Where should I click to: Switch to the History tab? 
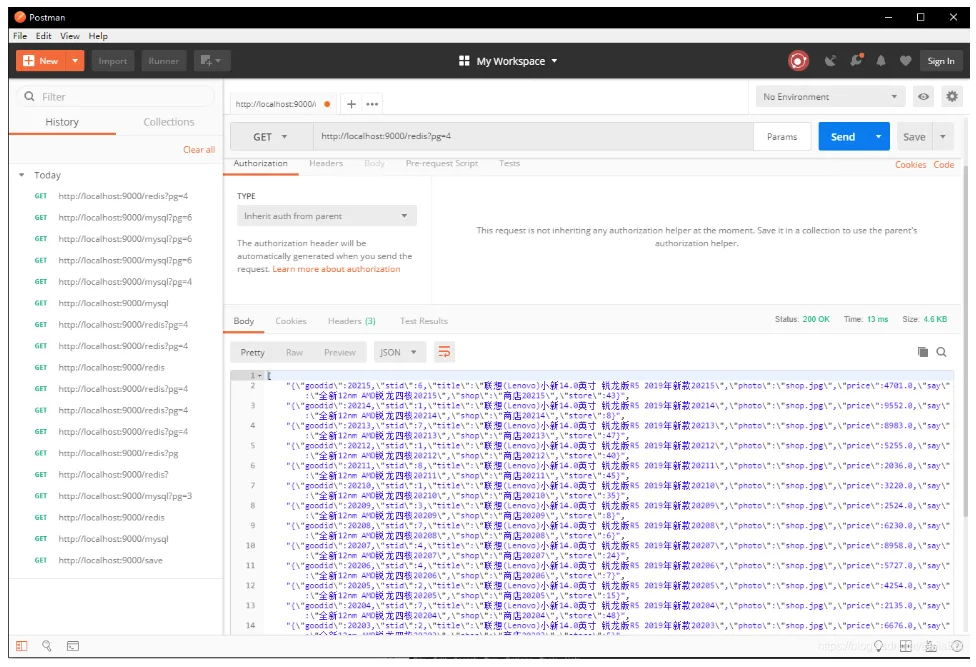pos(62,122)
